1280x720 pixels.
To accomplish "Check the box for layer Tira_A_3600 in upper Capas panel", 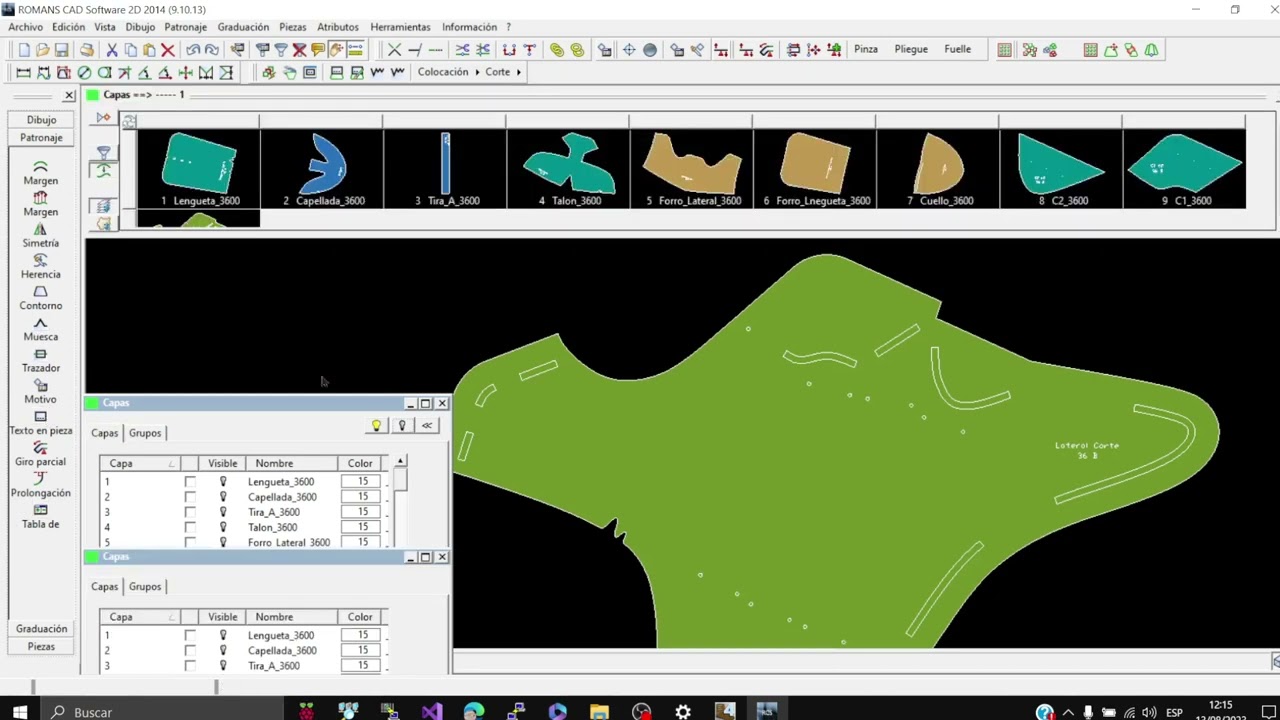I will coord(190,512).
